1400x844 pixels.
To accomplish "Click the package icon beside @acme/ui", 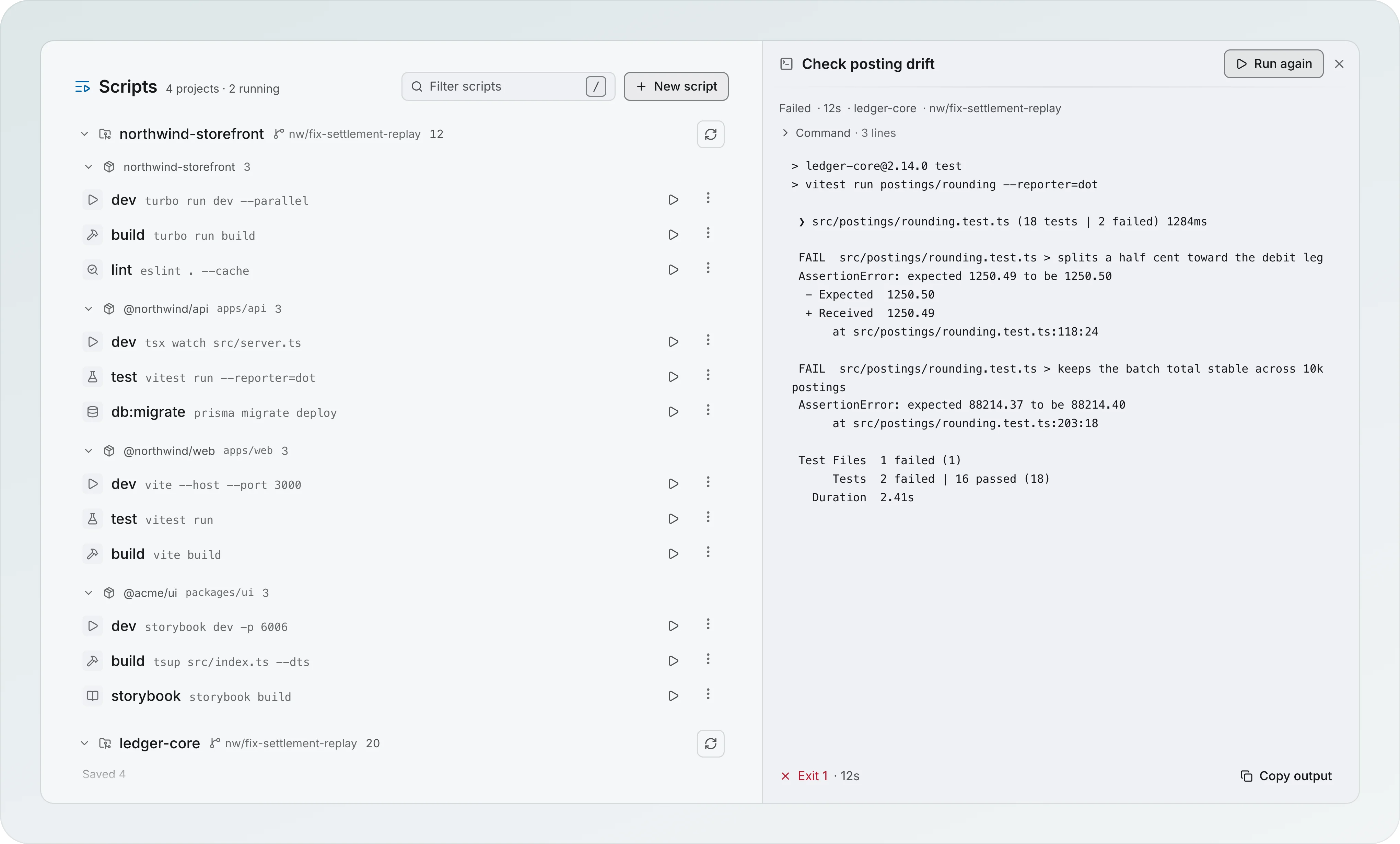I will [x=109, y=593].
